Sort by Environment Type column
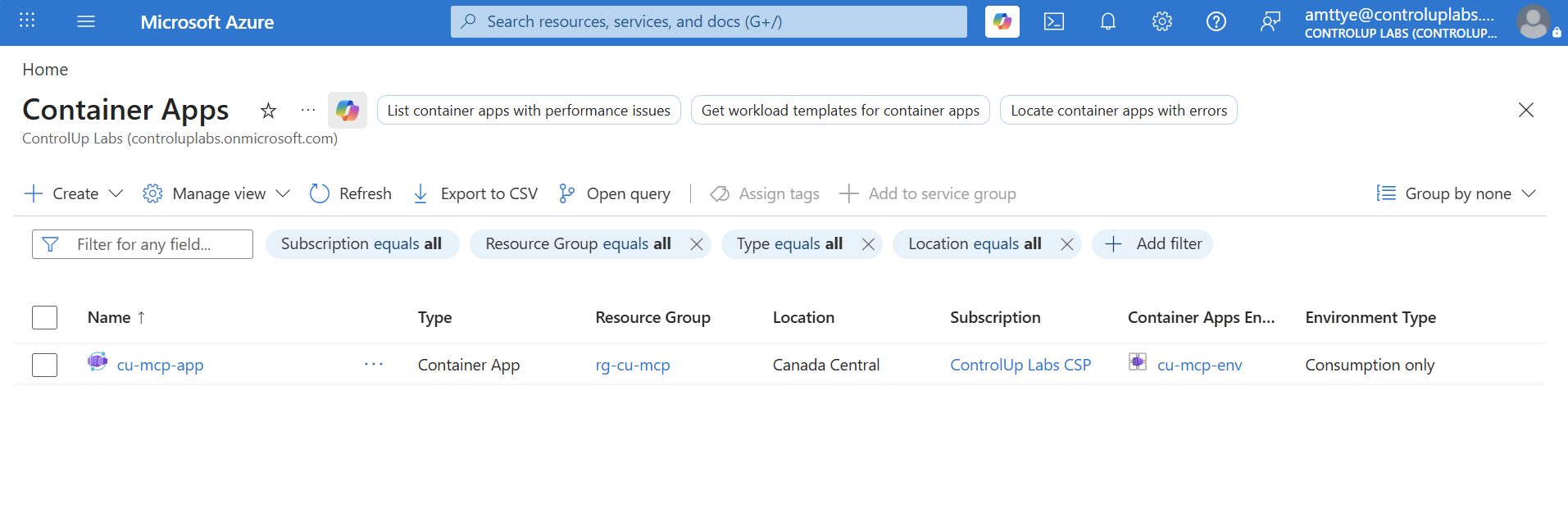Viewport: 1568px width, 527px height. (1370, 317)
